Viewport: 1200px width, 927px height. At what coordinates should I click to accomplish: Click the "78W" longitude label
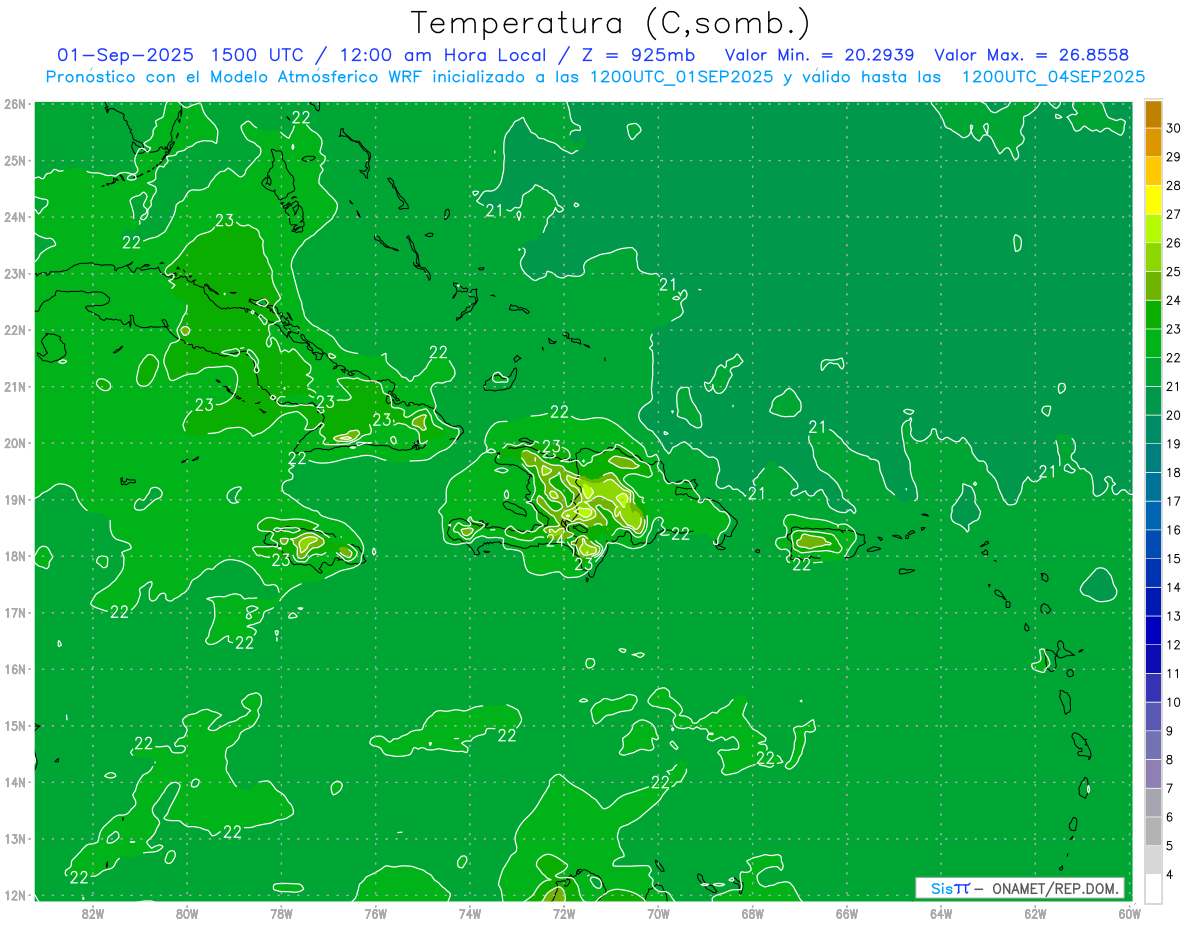coord(281,912)
